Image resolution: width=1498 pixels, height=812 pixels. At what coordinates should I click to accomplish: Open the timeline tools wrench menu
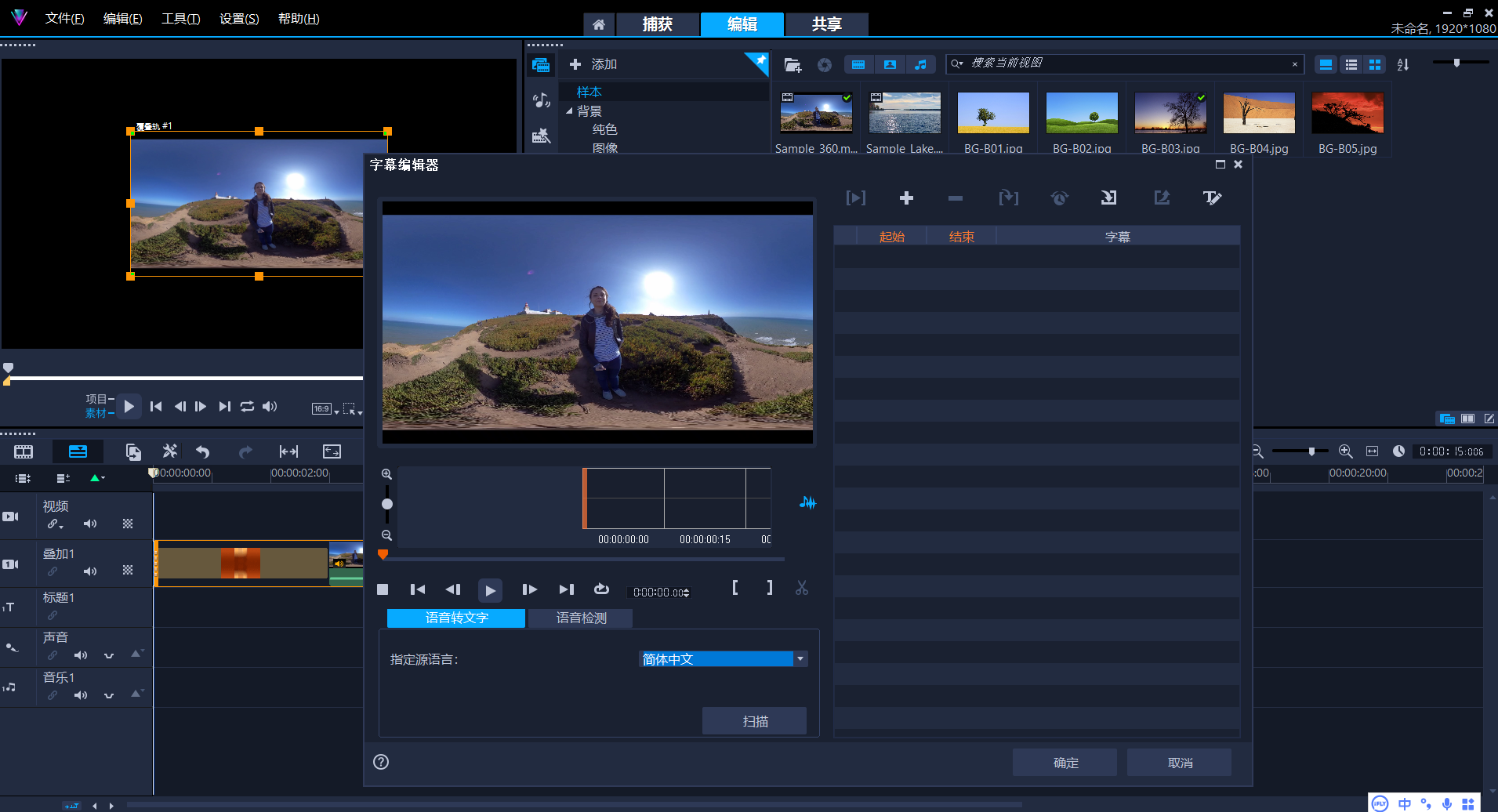(169, 451)
